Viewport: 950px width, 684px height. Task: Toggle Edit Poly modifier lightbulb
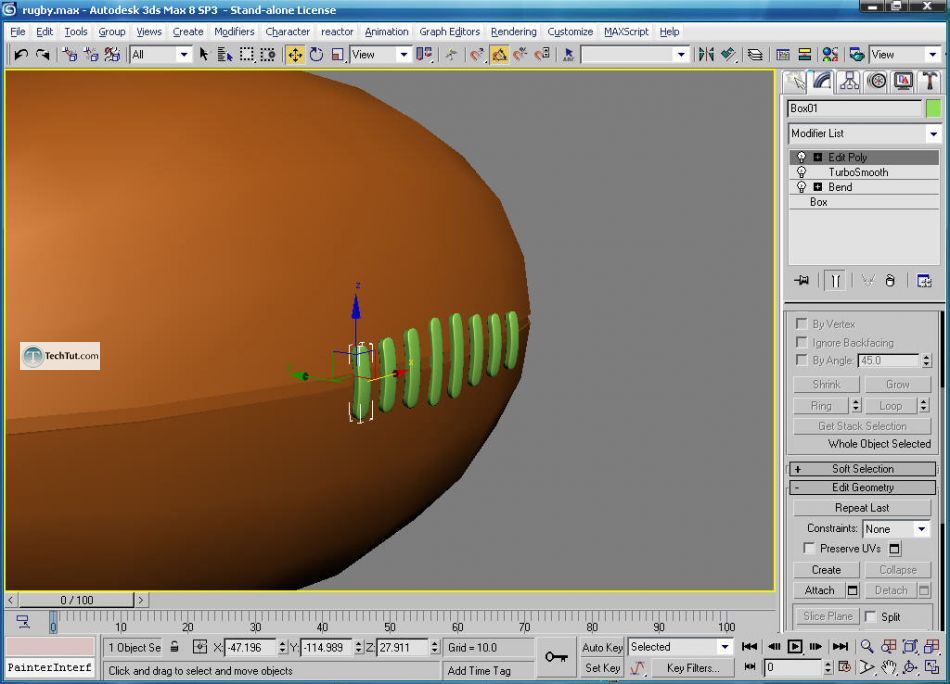pyautogui.click(x=802, y=157)
